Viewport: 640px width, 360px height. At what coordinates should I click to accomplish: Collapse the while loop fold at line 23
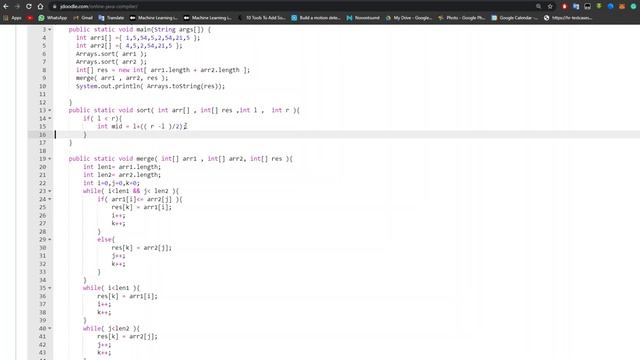click(50, 191)
